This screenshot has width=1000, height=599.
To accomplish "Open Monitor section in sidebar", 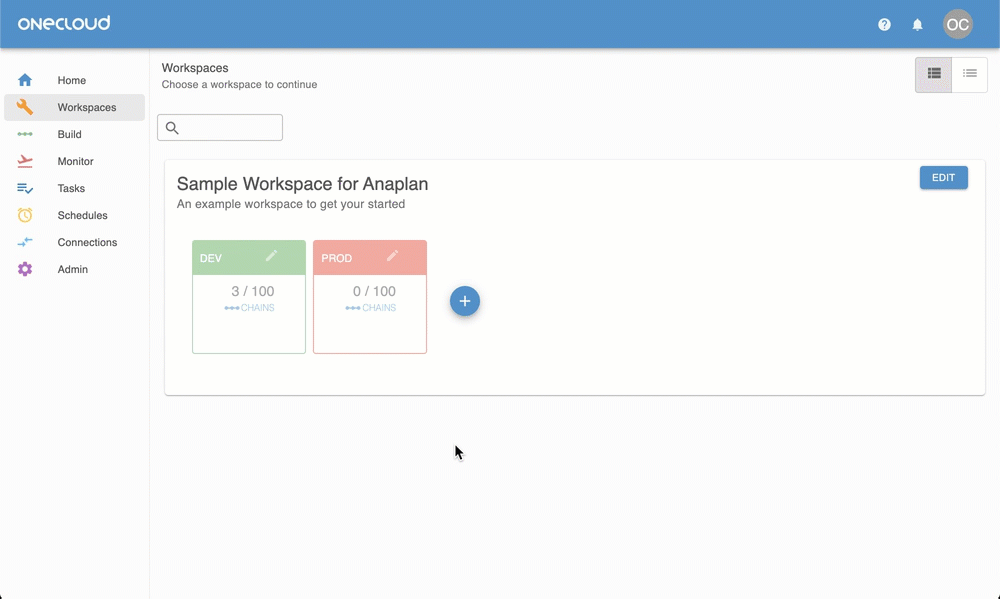I will coord(75,161).
